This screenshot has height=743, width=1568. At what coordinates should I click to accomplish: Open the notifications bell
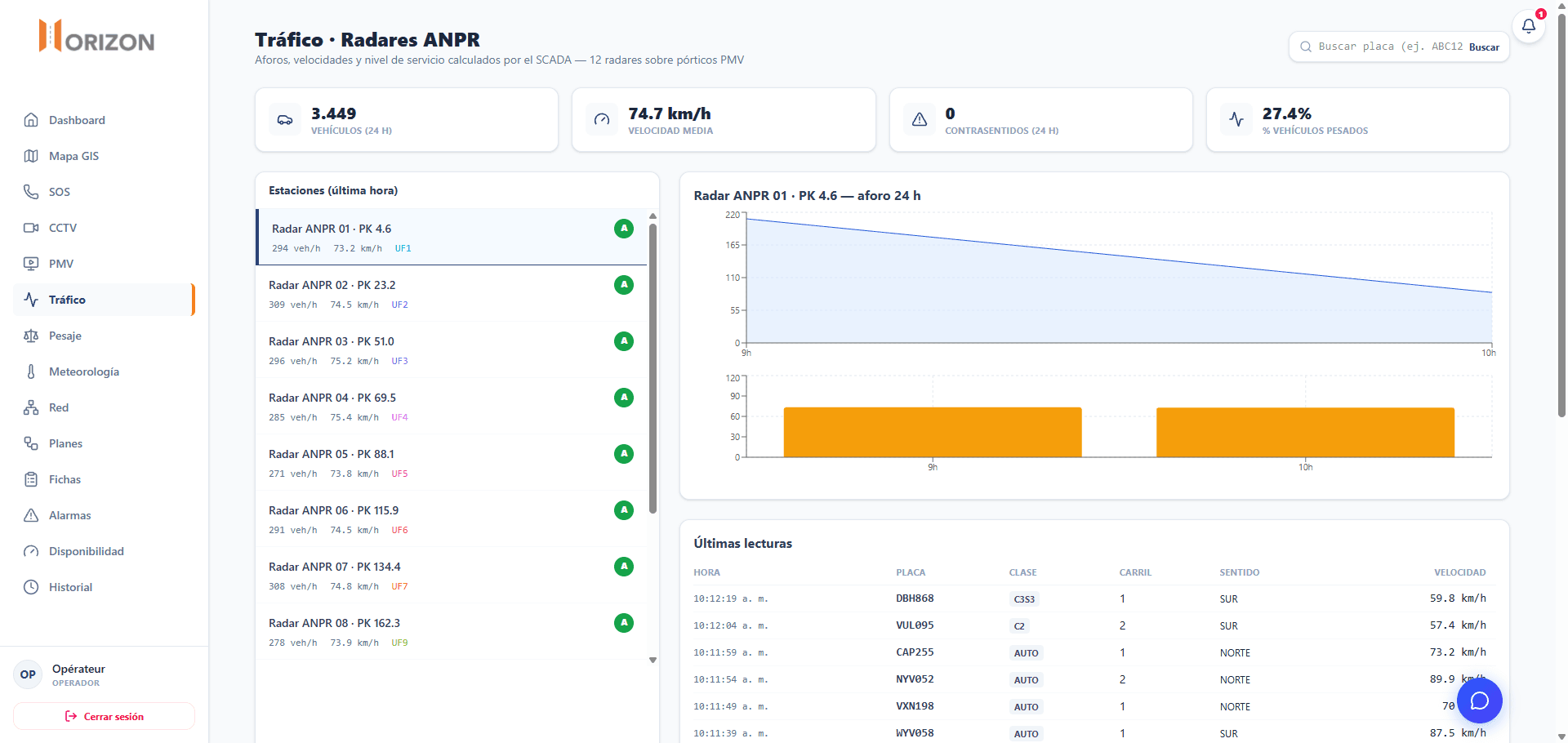coord(1529,25)
